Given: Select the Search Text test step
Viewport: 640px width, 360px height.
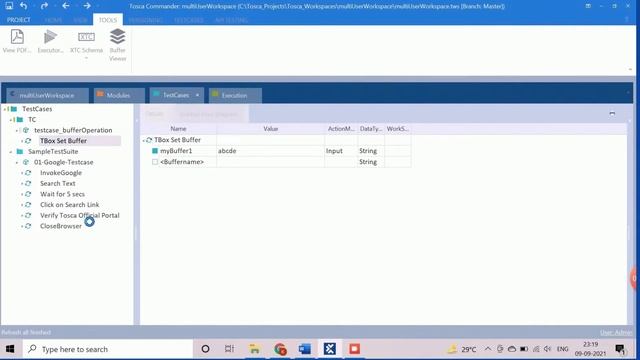Looking at the screenshot, I should [58, 183].
